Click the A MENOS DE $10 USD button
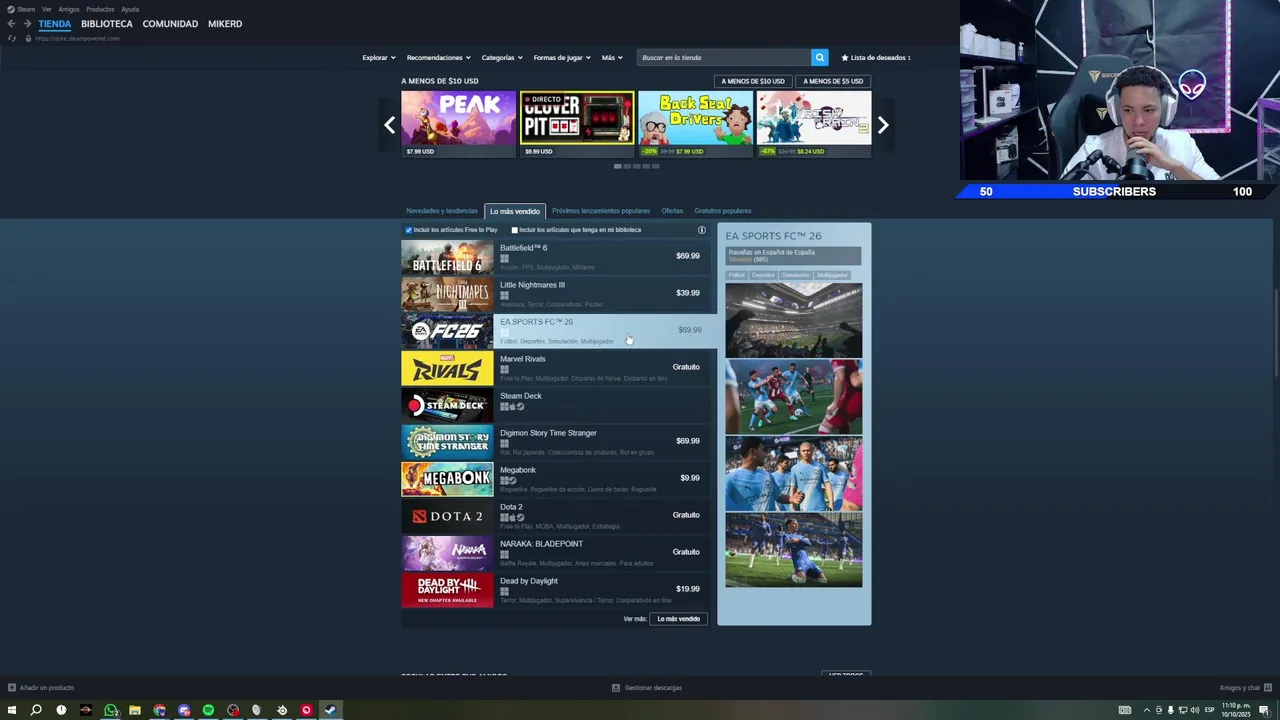The height and width of the screenshot is (720, 1280). 753,81
